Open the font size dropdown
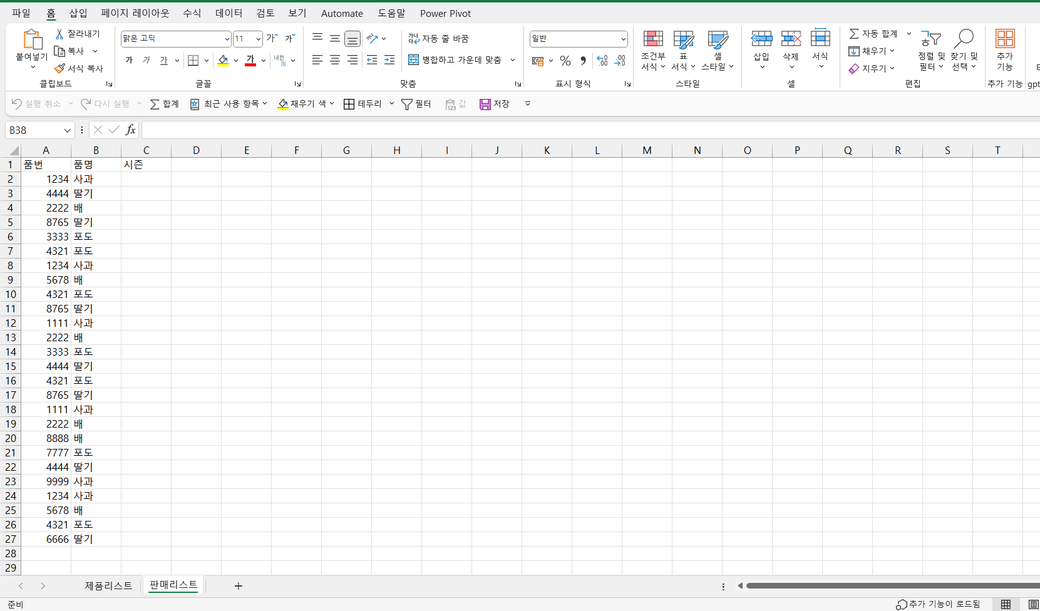This screenshot has width=1040, height=611. pyautogui.click(x=258, y=39)
